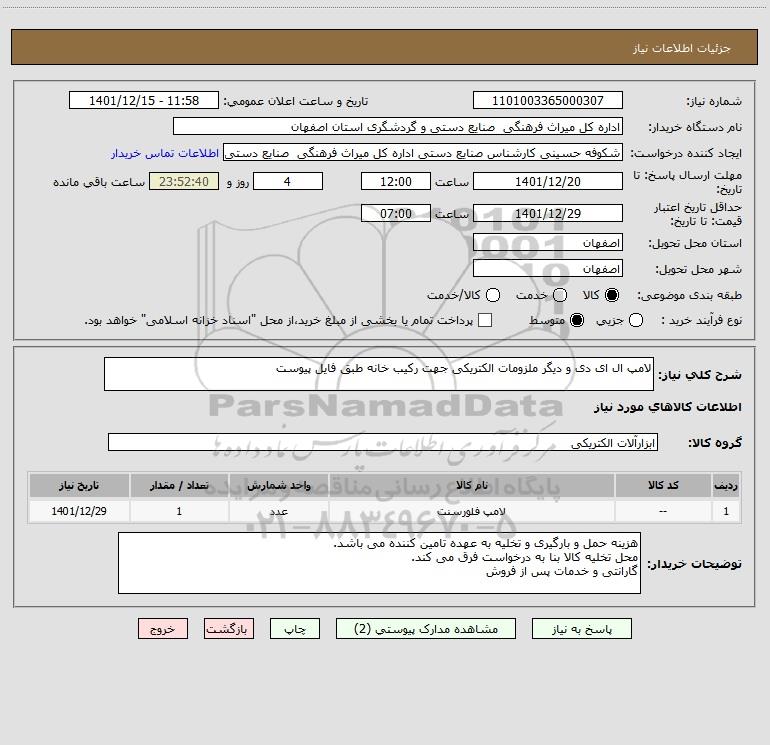
Task: Click the ردیف column header
Action: click(726, 485)
